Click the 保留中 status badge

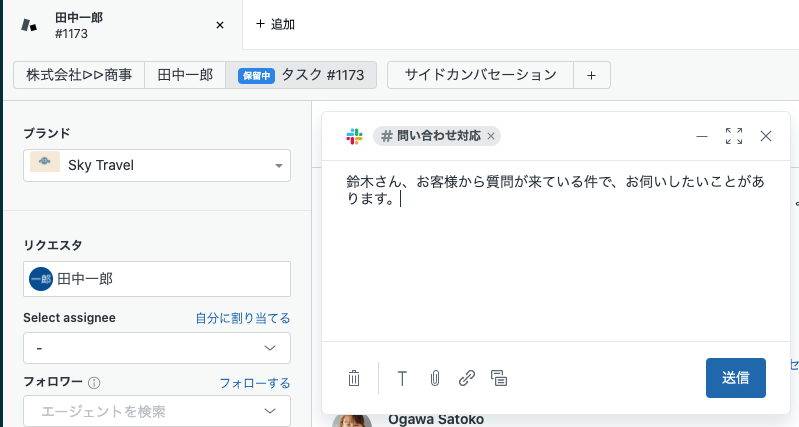(256, 76)
